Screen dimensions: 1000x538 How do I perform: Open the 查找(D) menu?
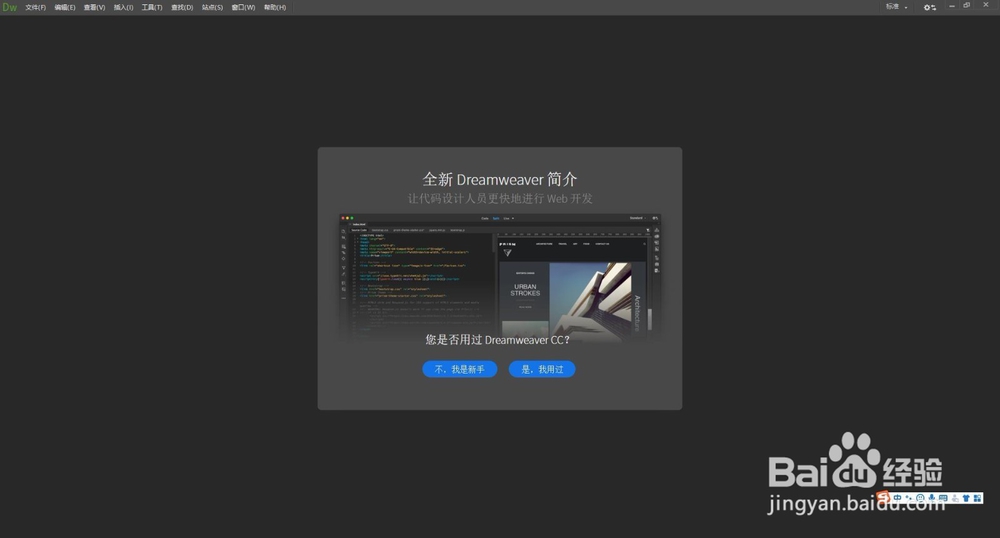click(x=182, y=8)
